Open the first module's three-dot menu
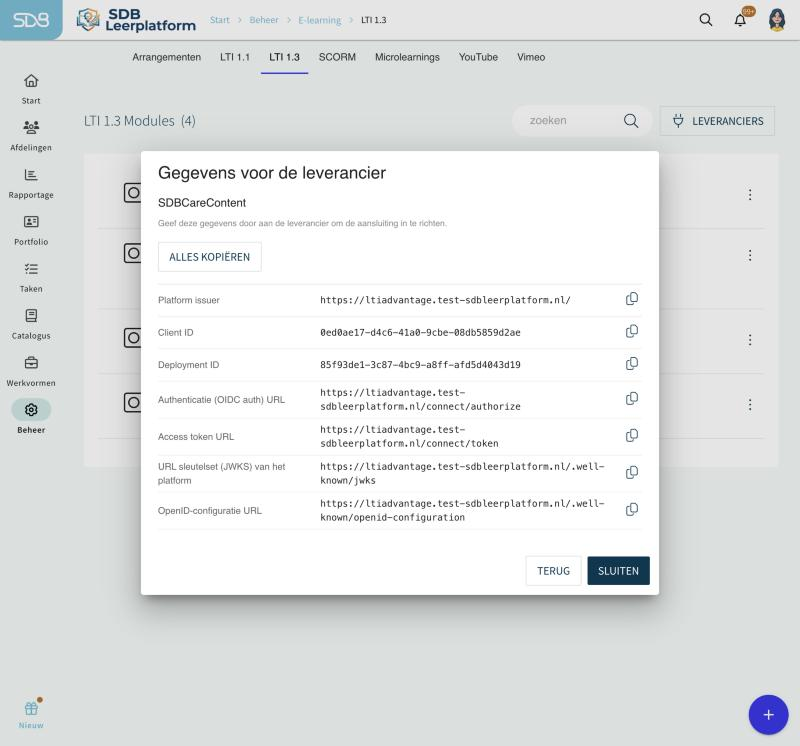Screen dimensions: 800x746 (750, 194)
